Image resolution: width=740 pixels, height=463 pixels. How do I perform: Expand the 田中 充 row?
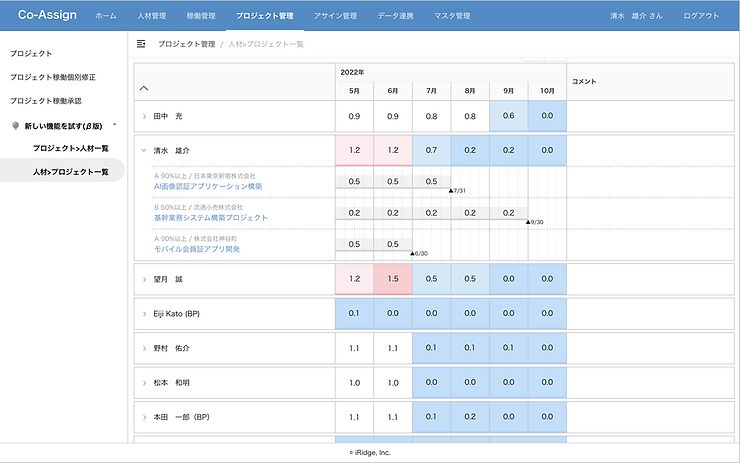coord(144,116)
